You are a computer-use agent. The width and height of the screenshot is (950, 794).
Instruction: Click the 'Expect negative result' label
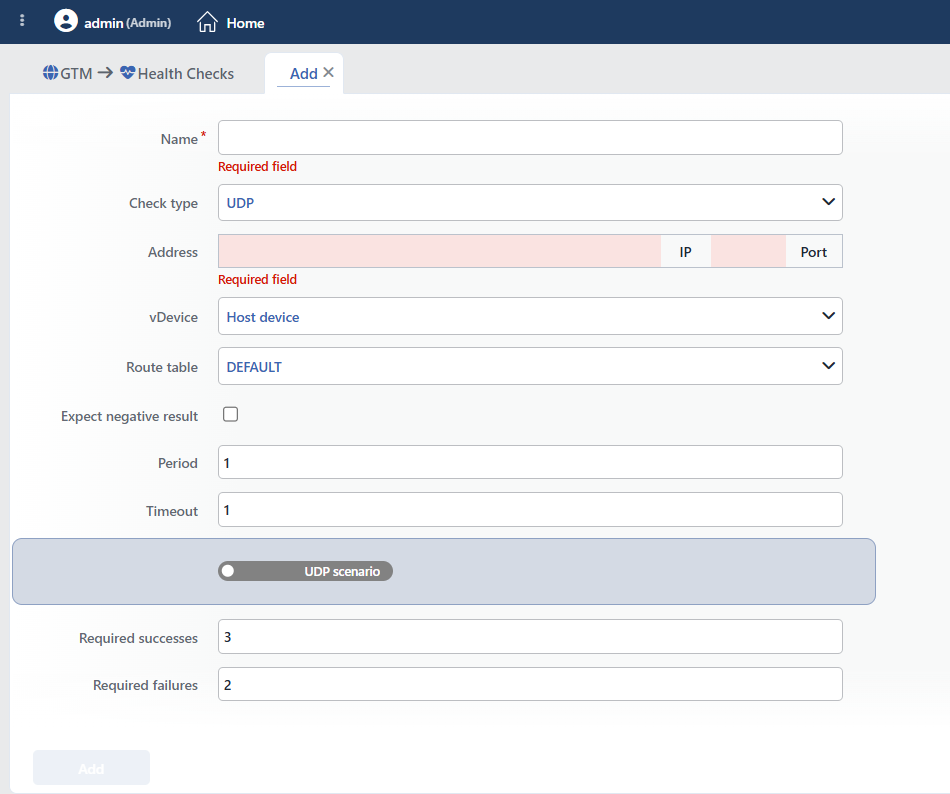coord(129,417)
